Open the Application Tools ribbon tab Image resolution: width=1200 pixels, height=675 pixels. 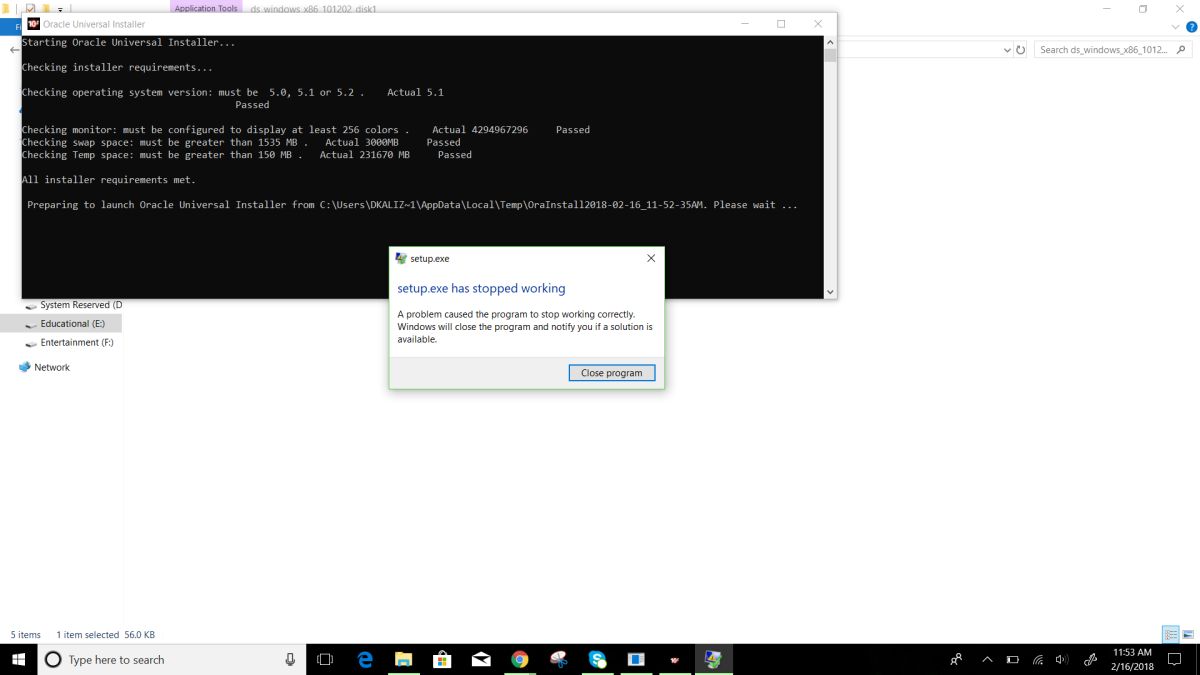[206, 8]
